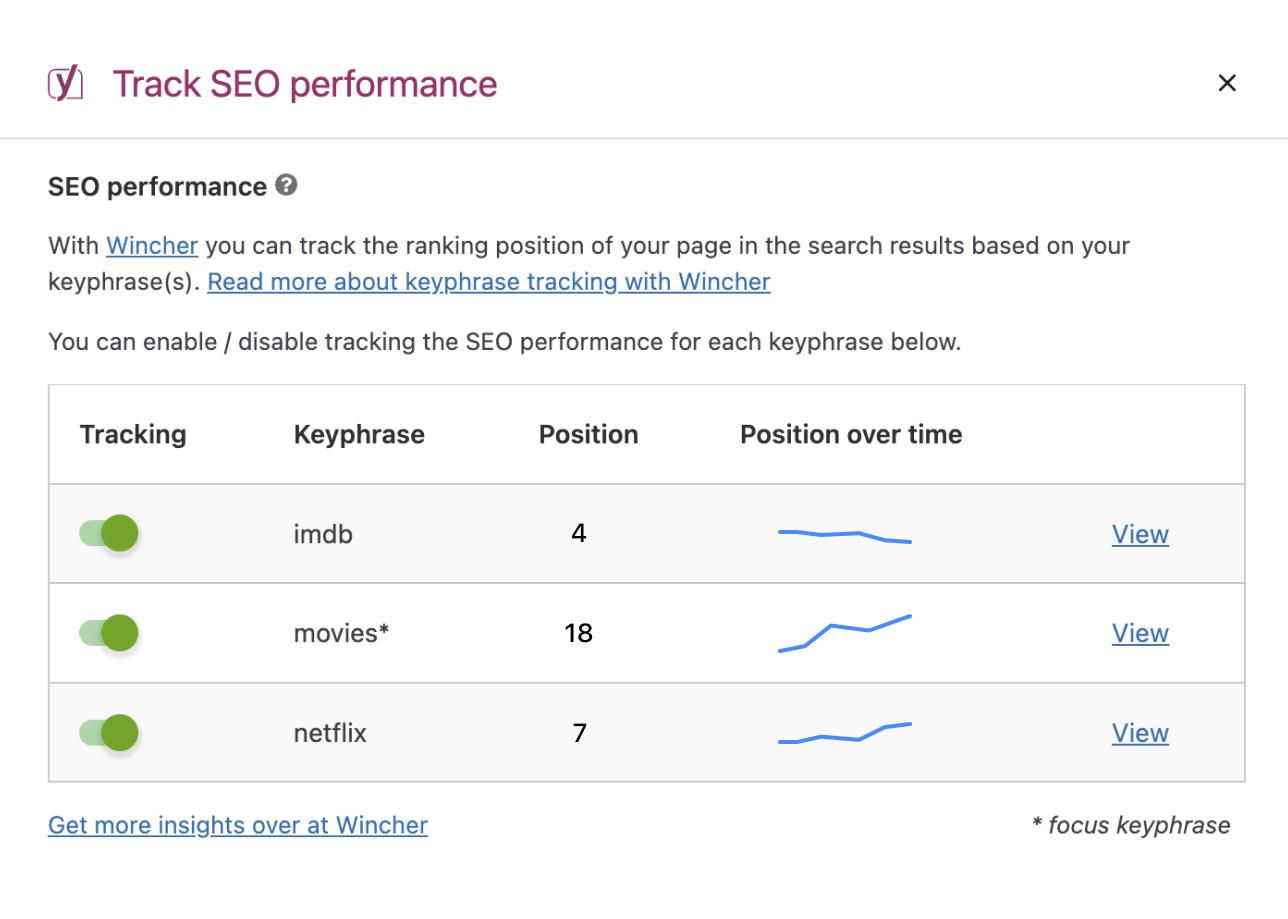Click the Yoast logo icon in header
Image resolution: width=1288 pixels, height=919 pixels.
66,83
